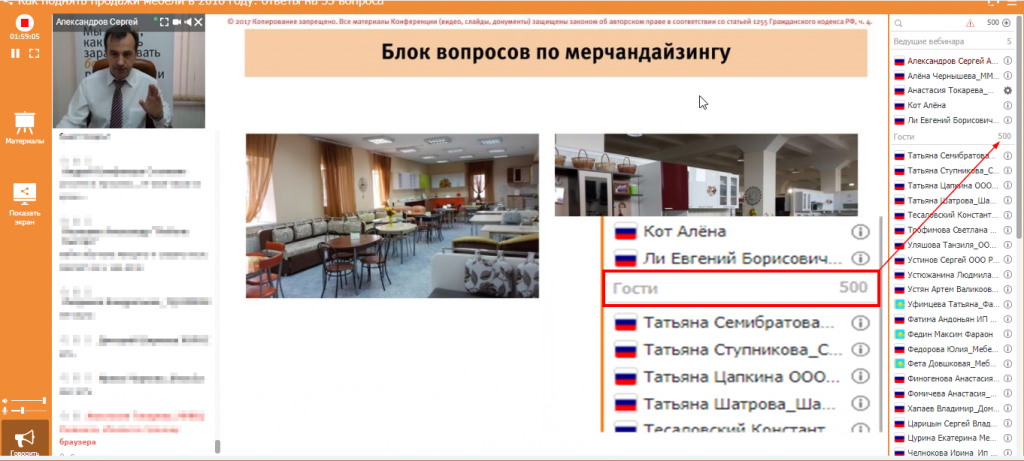Toggle camera in Александров Сергей's video header
Image resolution: width=1024 pixels, height=461 pixels.
pos(176,22)
